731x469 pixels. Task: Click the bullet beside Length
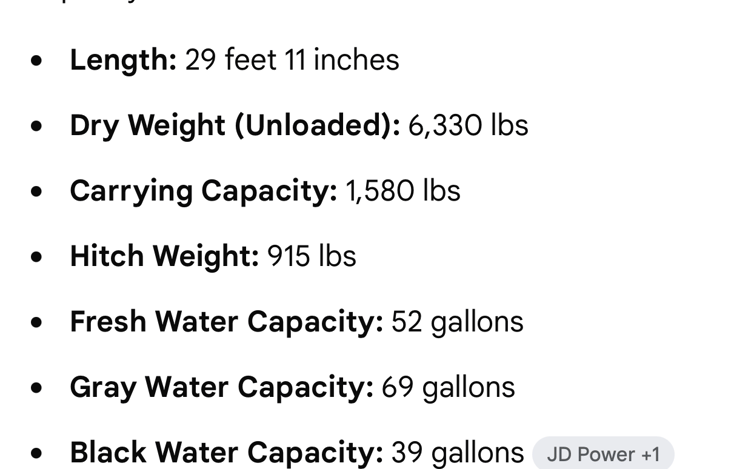36,61
